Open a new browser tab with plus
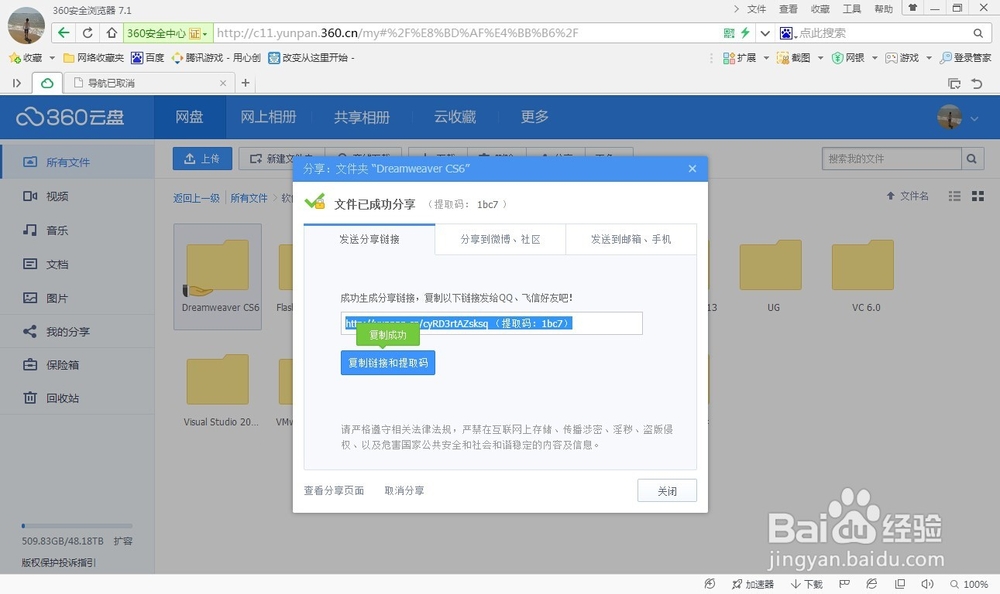 click(x=246, y=83)
